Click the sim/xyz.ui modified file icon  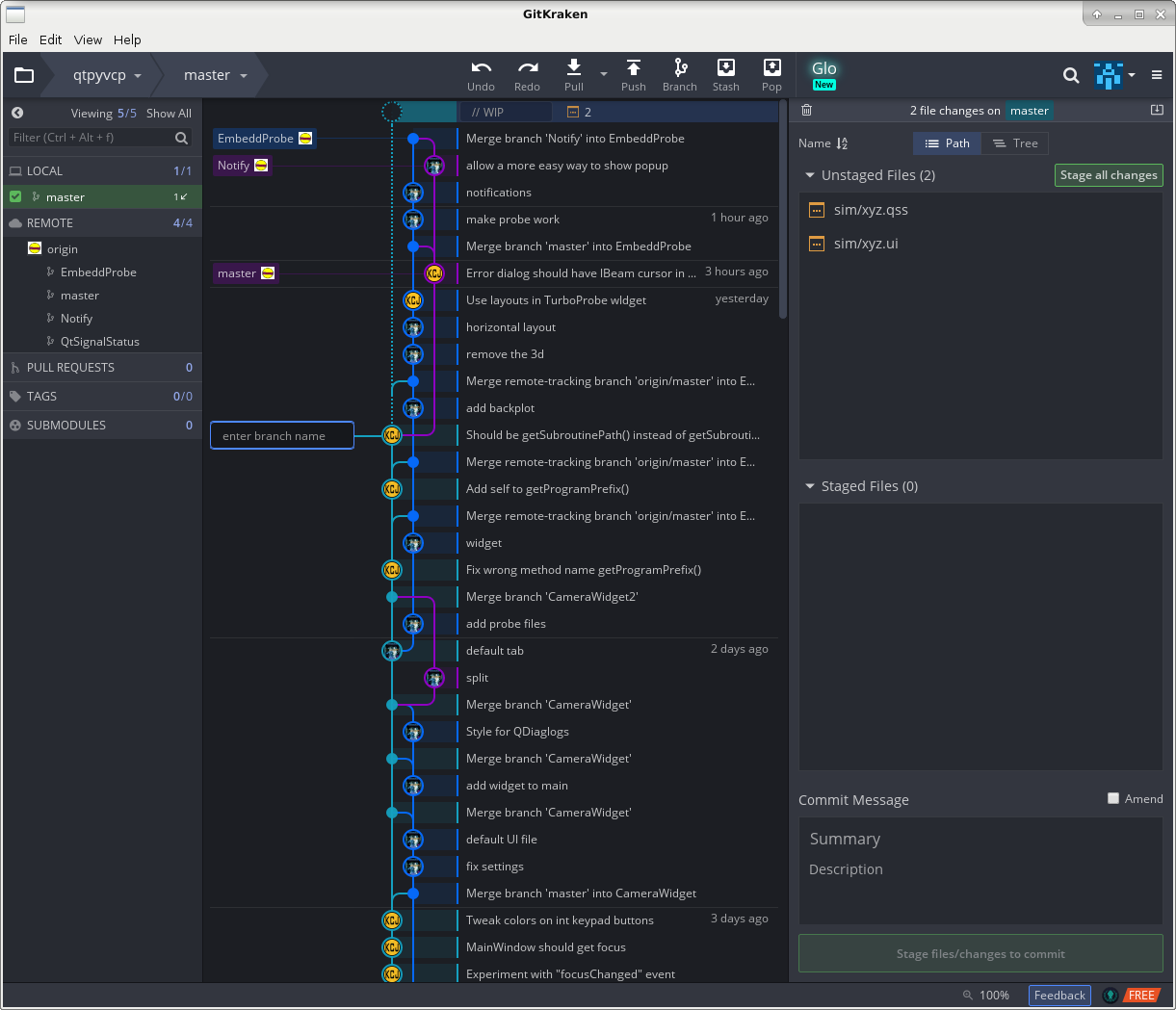coord(817,244)
